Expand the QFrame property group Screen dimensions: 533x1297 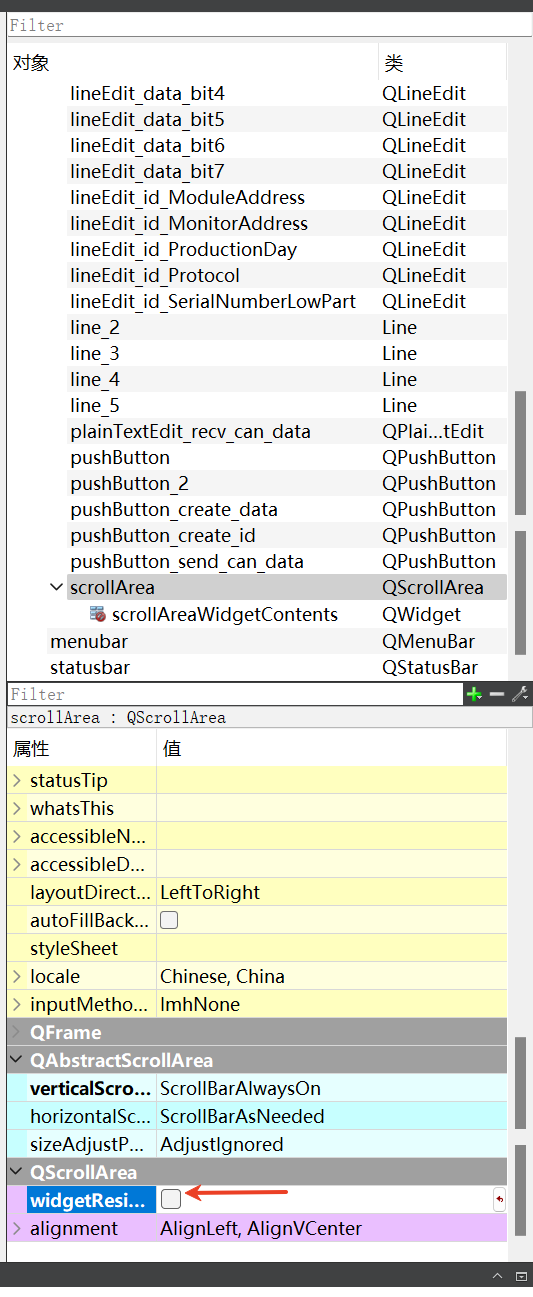16,1032
